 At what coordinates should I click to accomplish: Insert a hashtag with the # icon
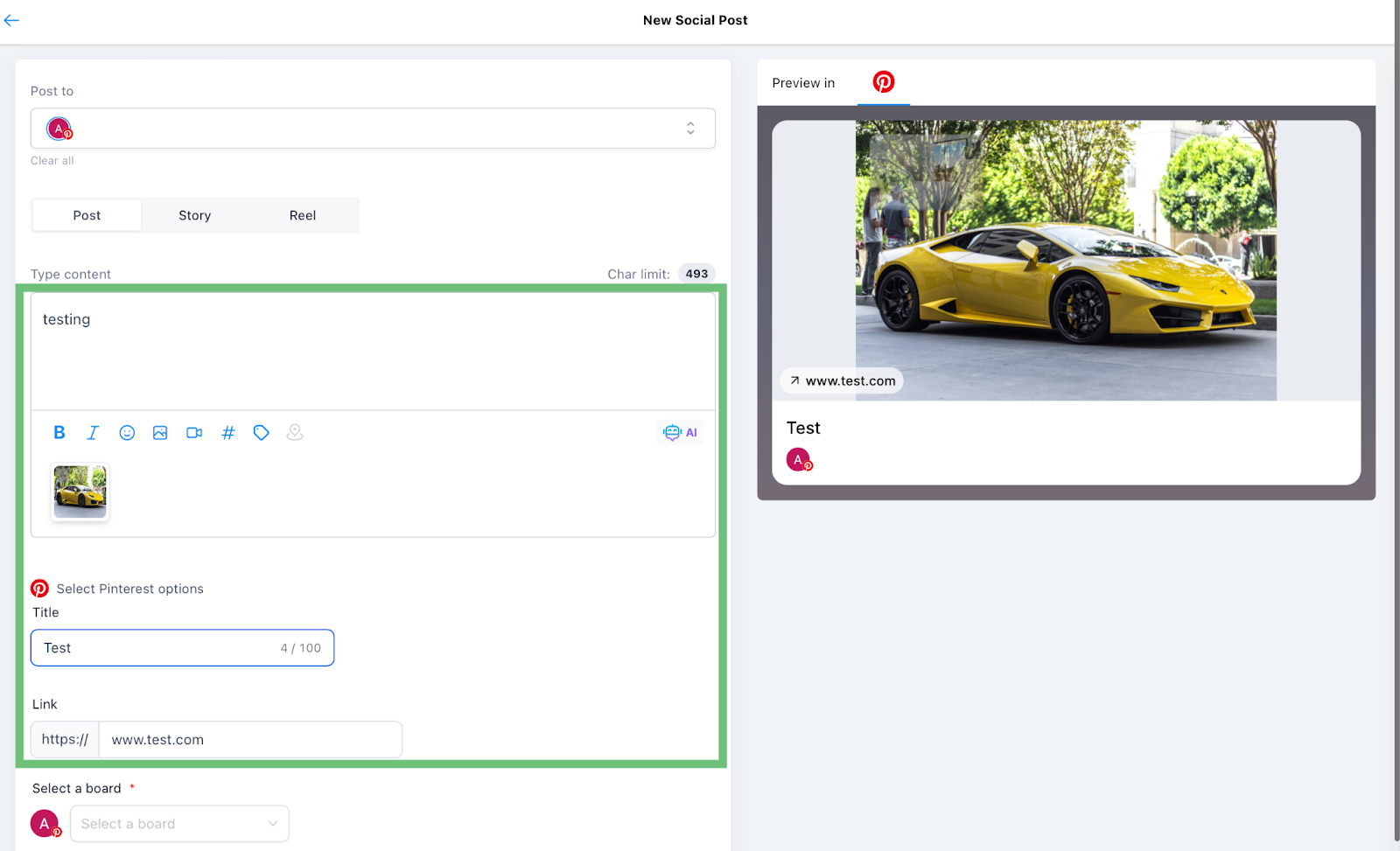click(x=227, y=432)
